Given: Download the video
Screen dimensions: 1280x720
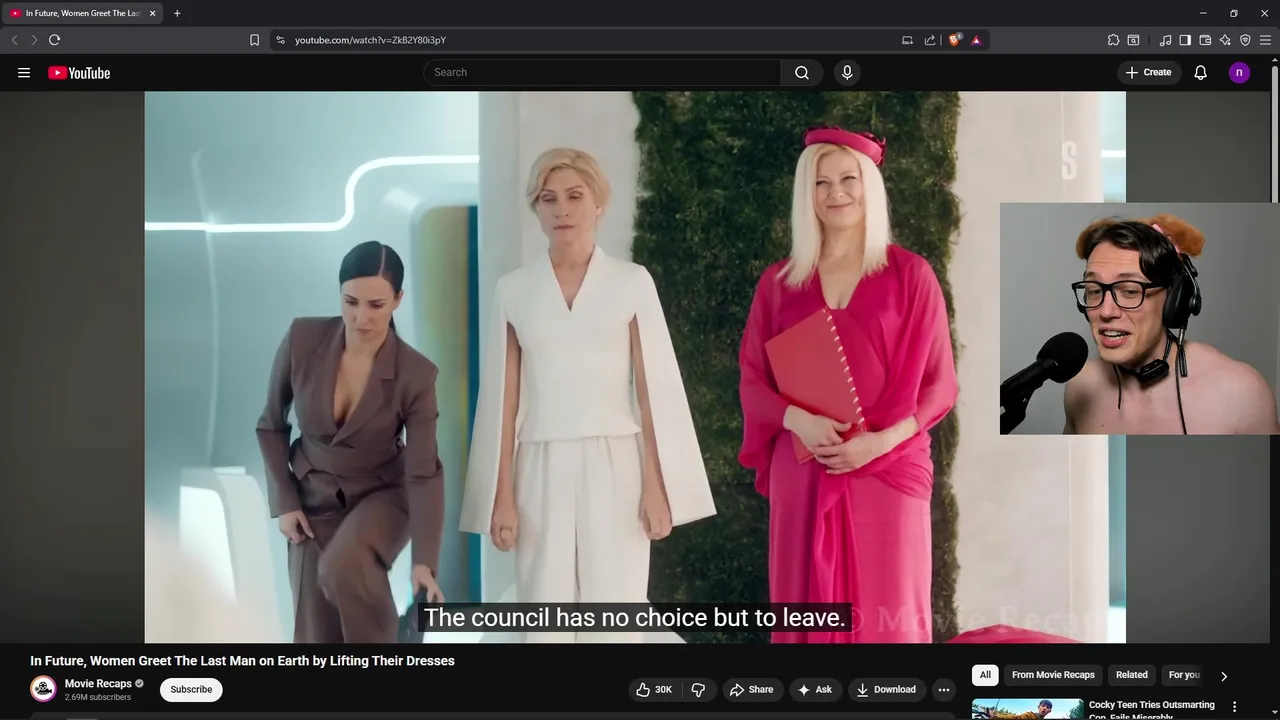Looking at the screenshot, I should pos(886,689).
